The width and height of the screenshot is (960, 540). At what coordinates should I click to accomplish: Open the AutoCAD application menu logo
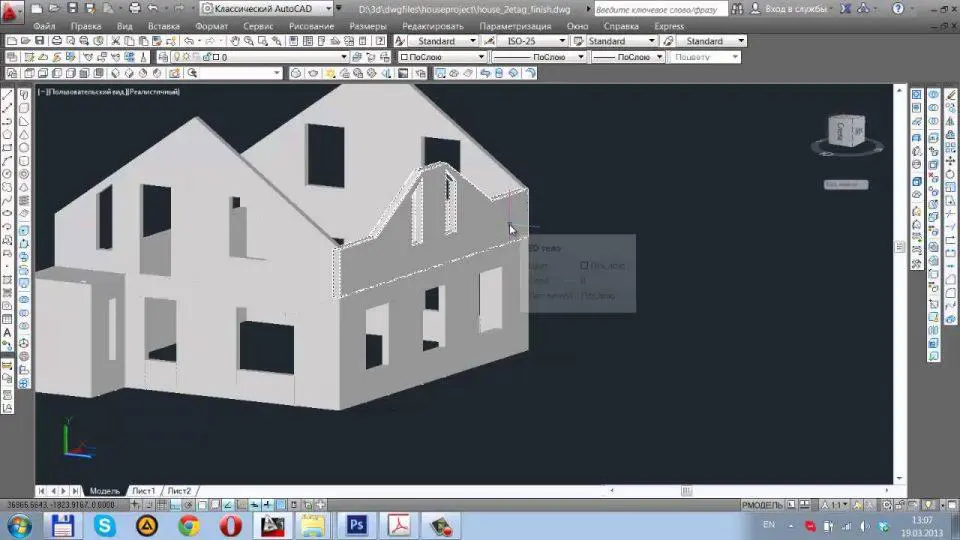coord(11,10)
